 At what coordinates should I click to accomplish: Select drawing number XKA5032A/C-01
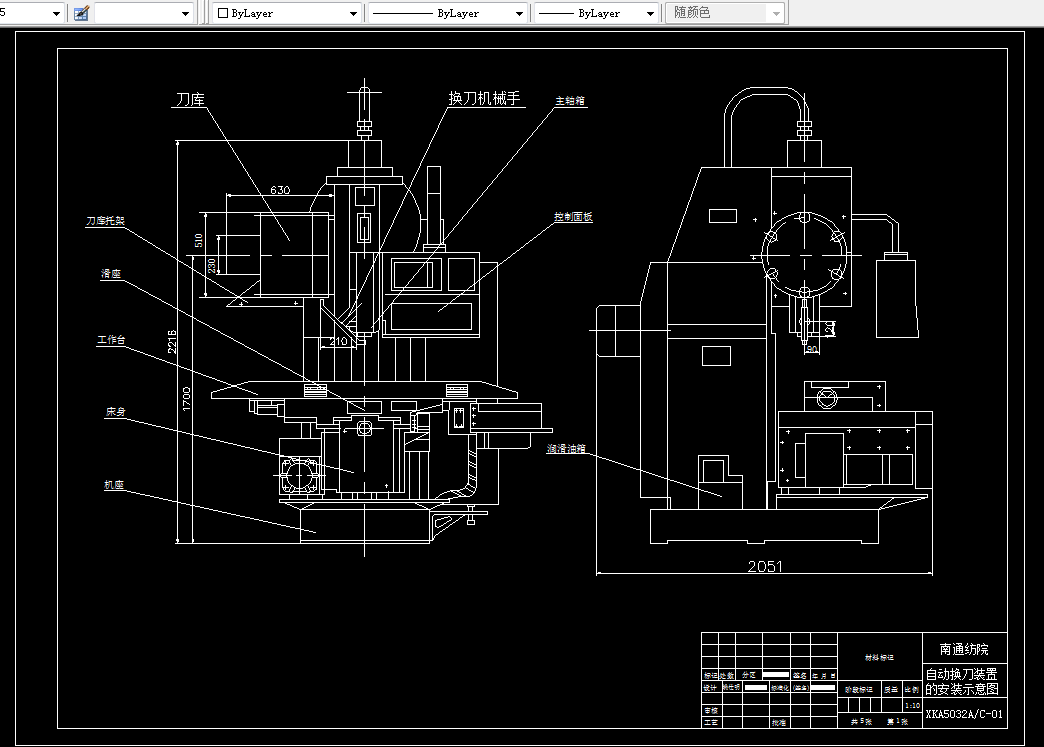963,714
